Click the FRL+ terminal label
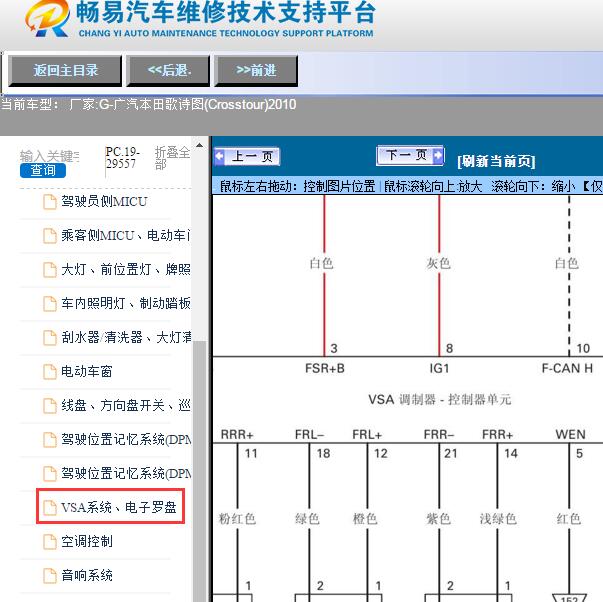Screen dimensions: 603x602 point(367,435)
